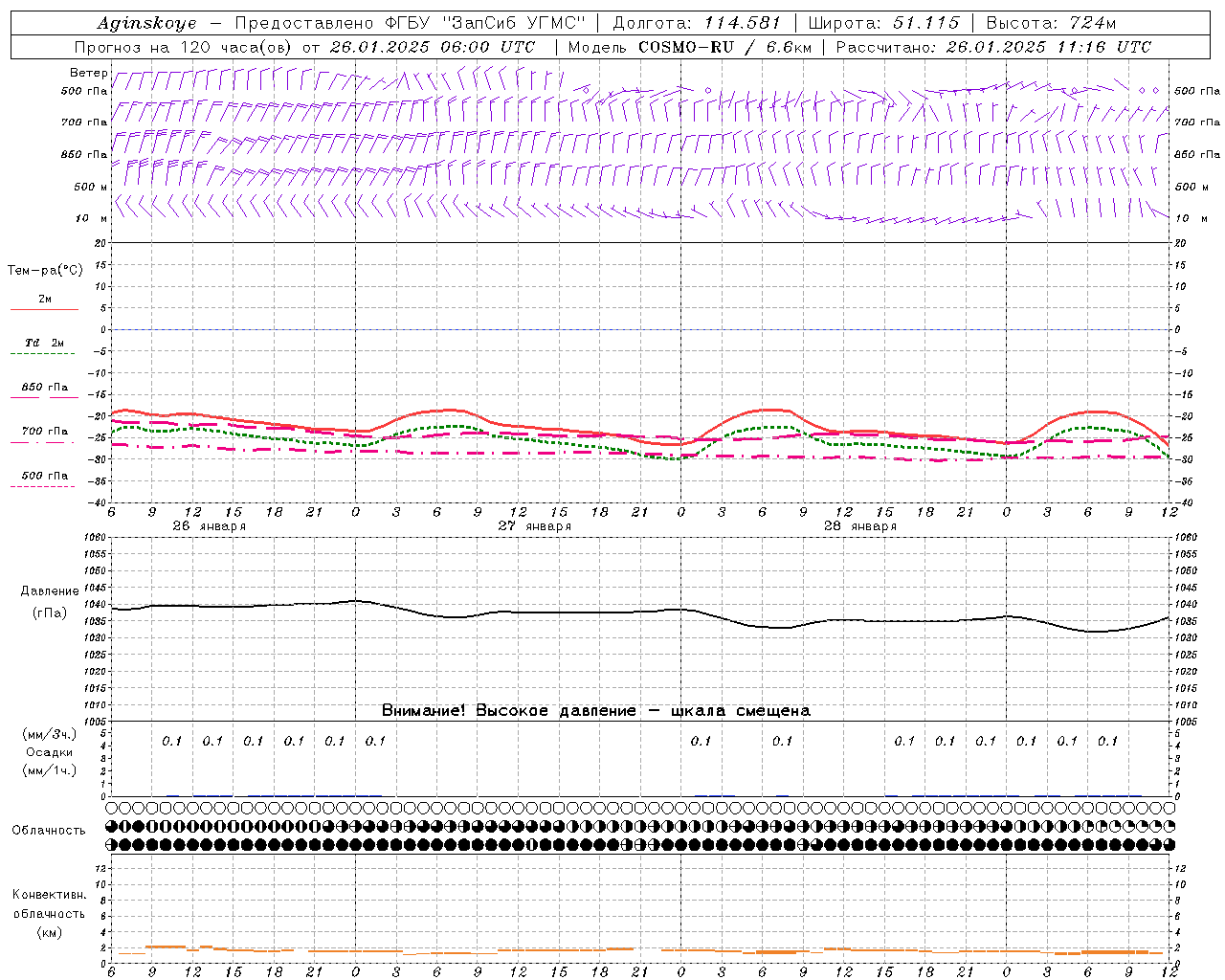This screenshot has width=1225, height=980.
Task: Click the '(мм/3ч.)' precipitation unit label
Action: [50, 734]
